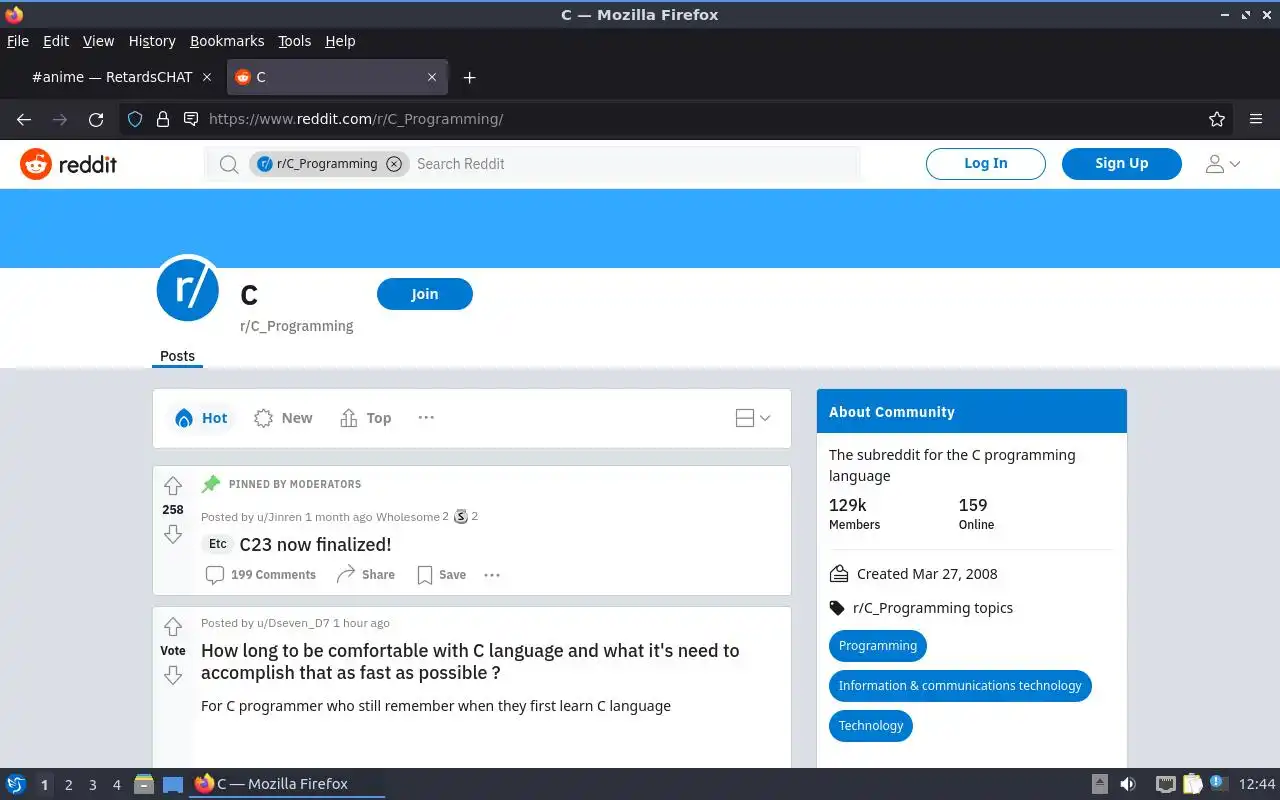Click the site security padlock icon
The width and height of the screenshot is (1280, 800).
(x=163, y=119)
